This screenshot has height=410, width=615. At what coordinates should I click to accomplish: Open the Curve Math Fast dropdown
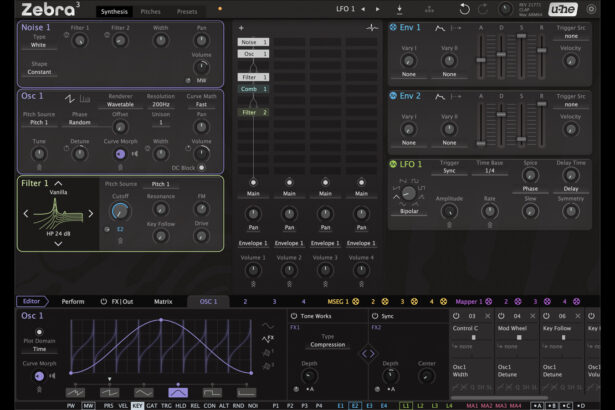pos(201,105)
